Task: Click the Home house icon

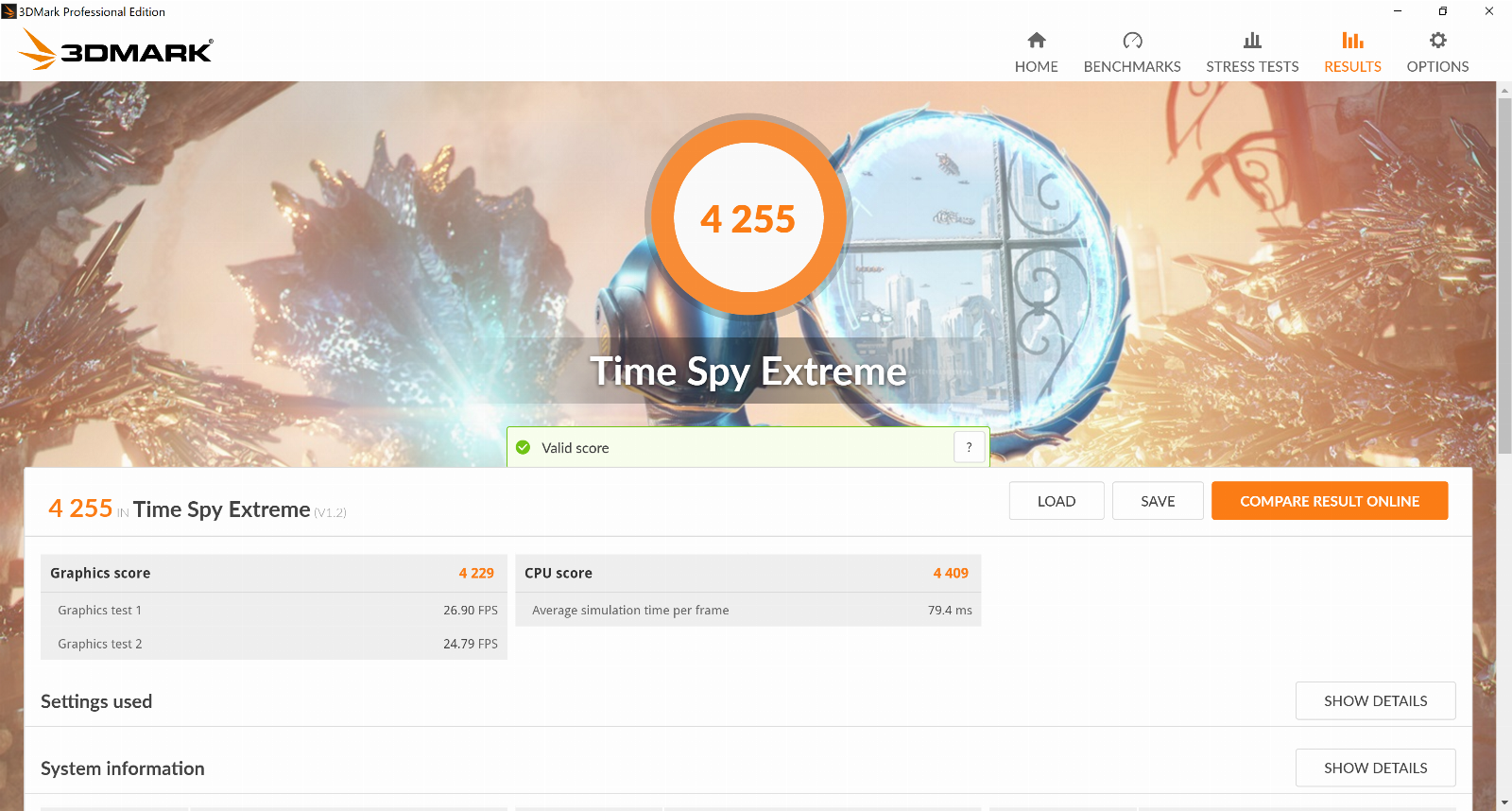Action: pyautogui.click(x=1037, y=40)
